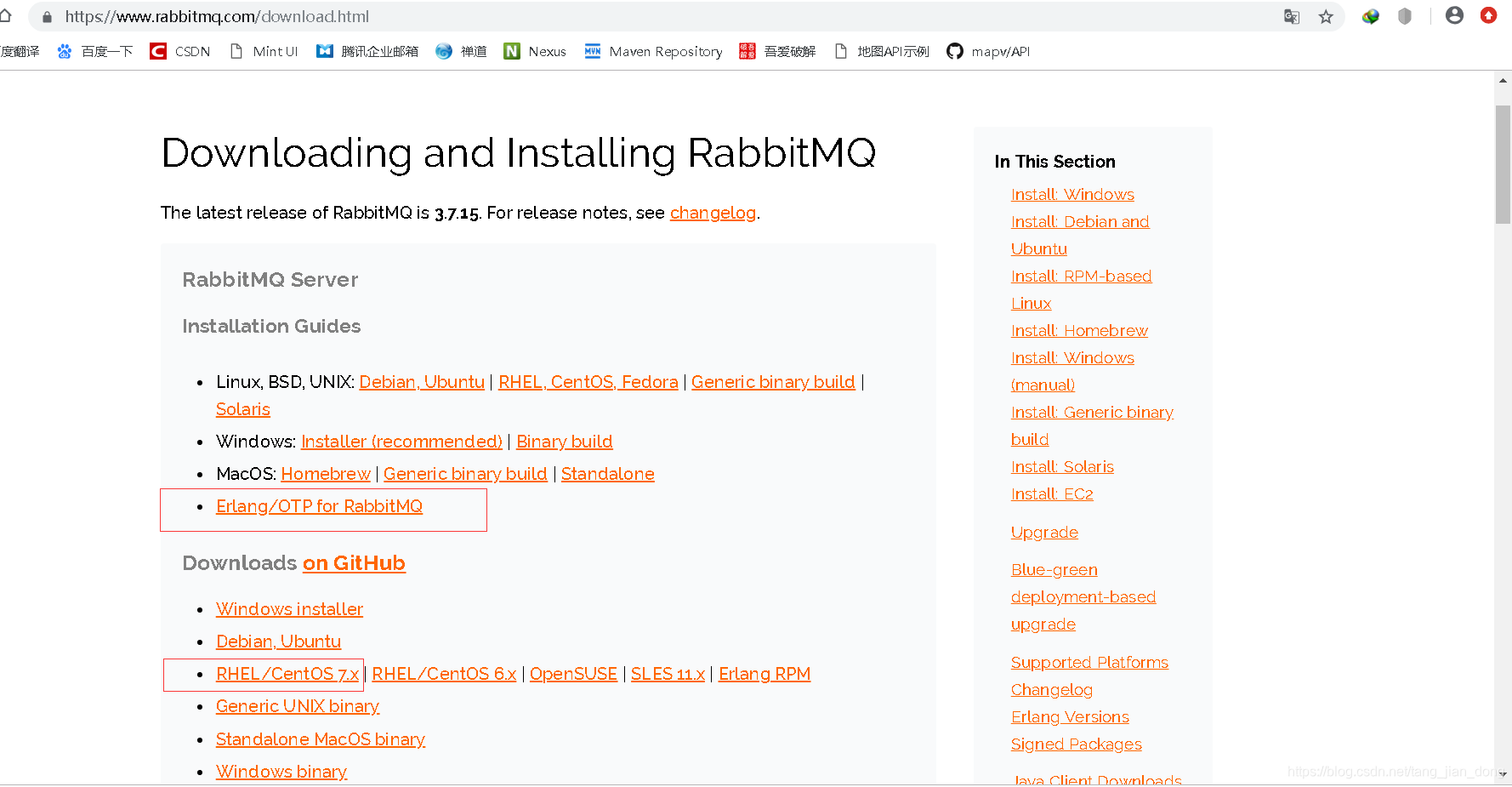Open Debian, Ubuntu download link
The image size is (1512, 787).
pyautogui.click(x=278, y=642)
